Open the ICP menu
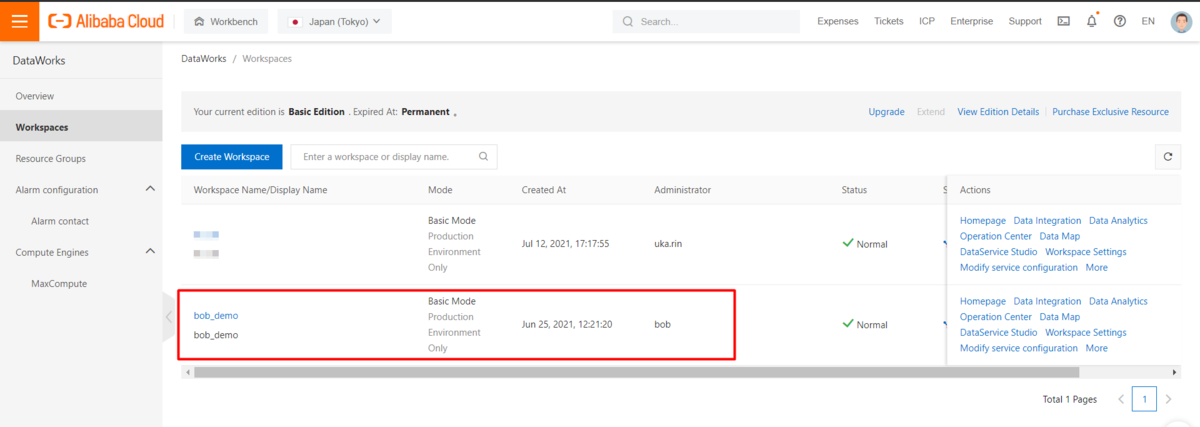 click(x=927, y=21)
